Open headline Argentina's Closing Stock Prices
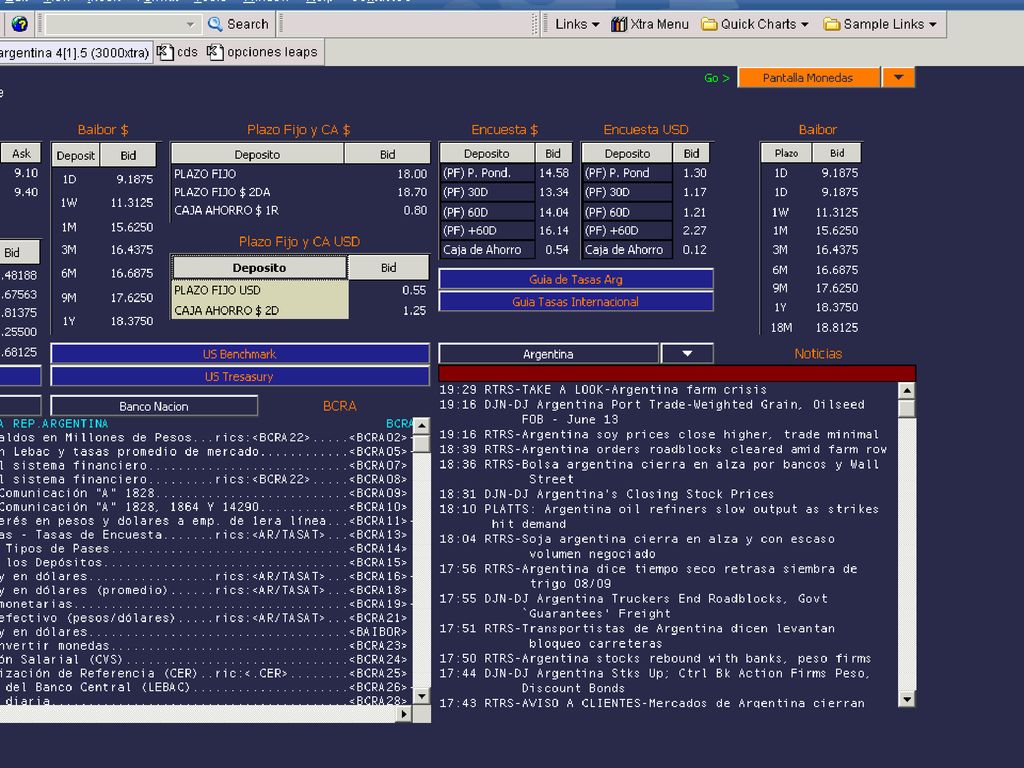This screenshot has width=1024, height=768. 607,494
